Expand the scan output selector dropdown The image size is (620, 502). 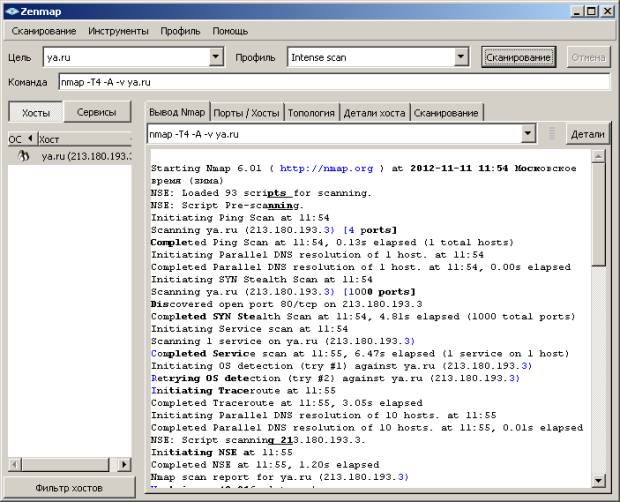(x=527, y=134)
